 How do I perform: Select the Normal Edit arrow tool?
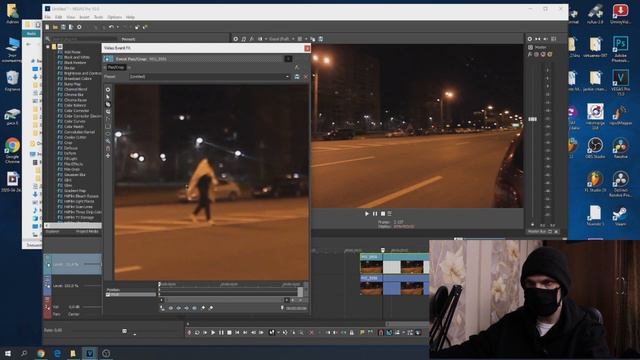108,97
